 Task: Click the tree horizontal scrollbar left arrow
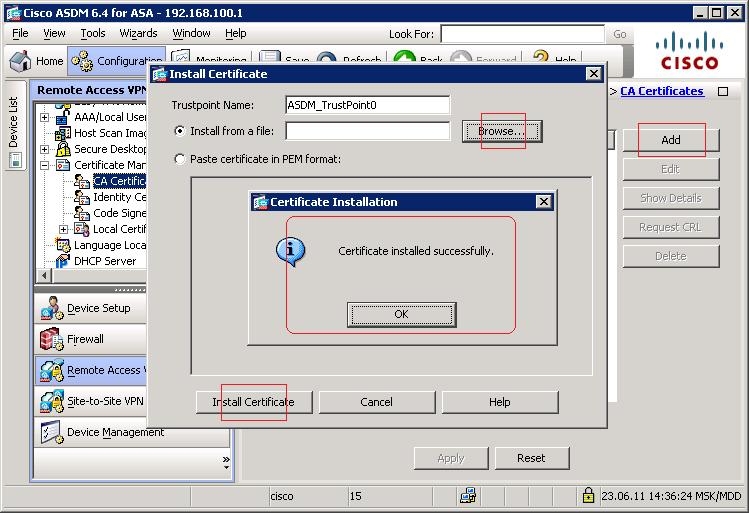pos(44,276)
